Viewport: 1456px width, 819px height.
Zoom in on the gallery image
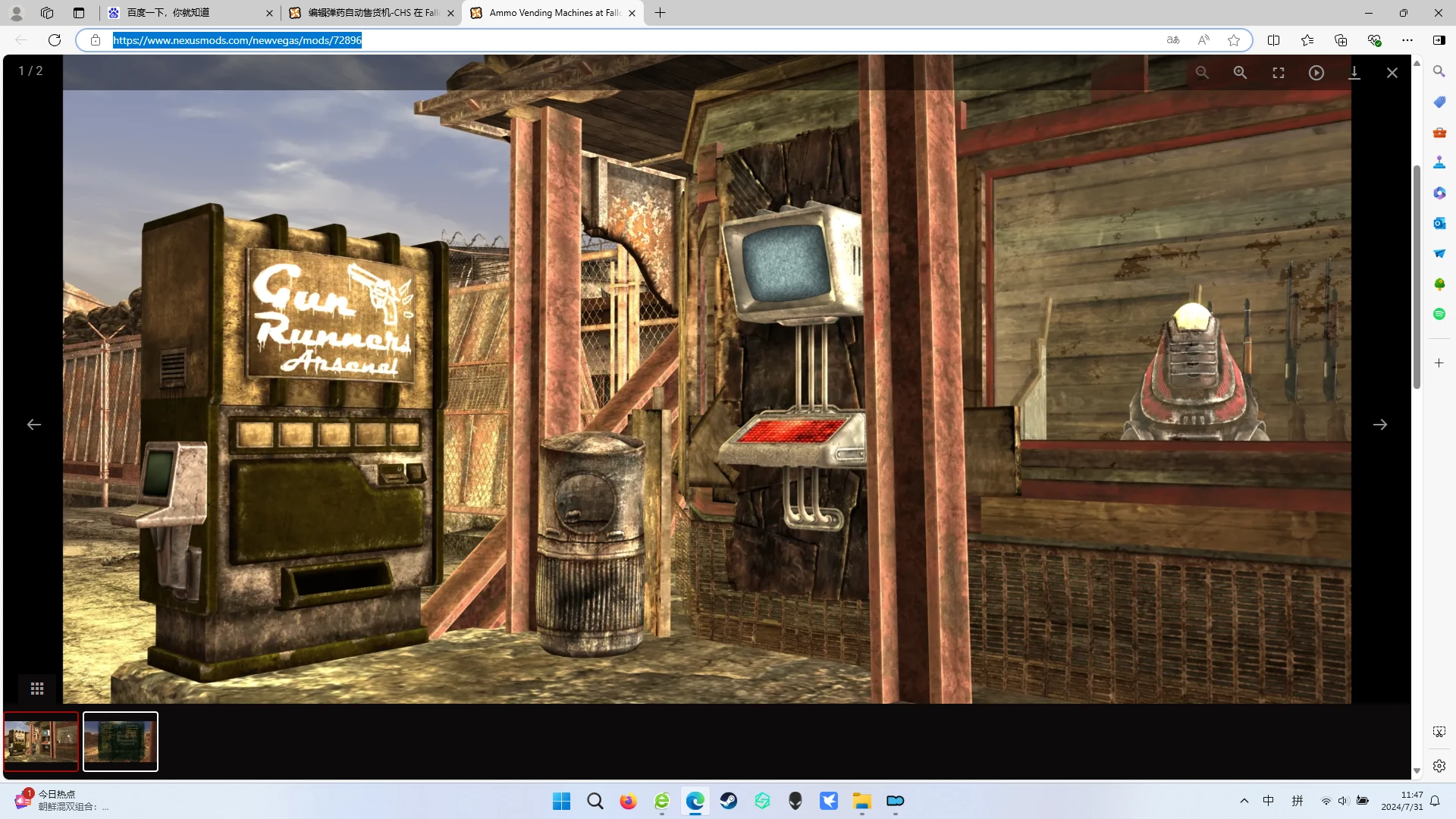click(x=1240, y=73)
